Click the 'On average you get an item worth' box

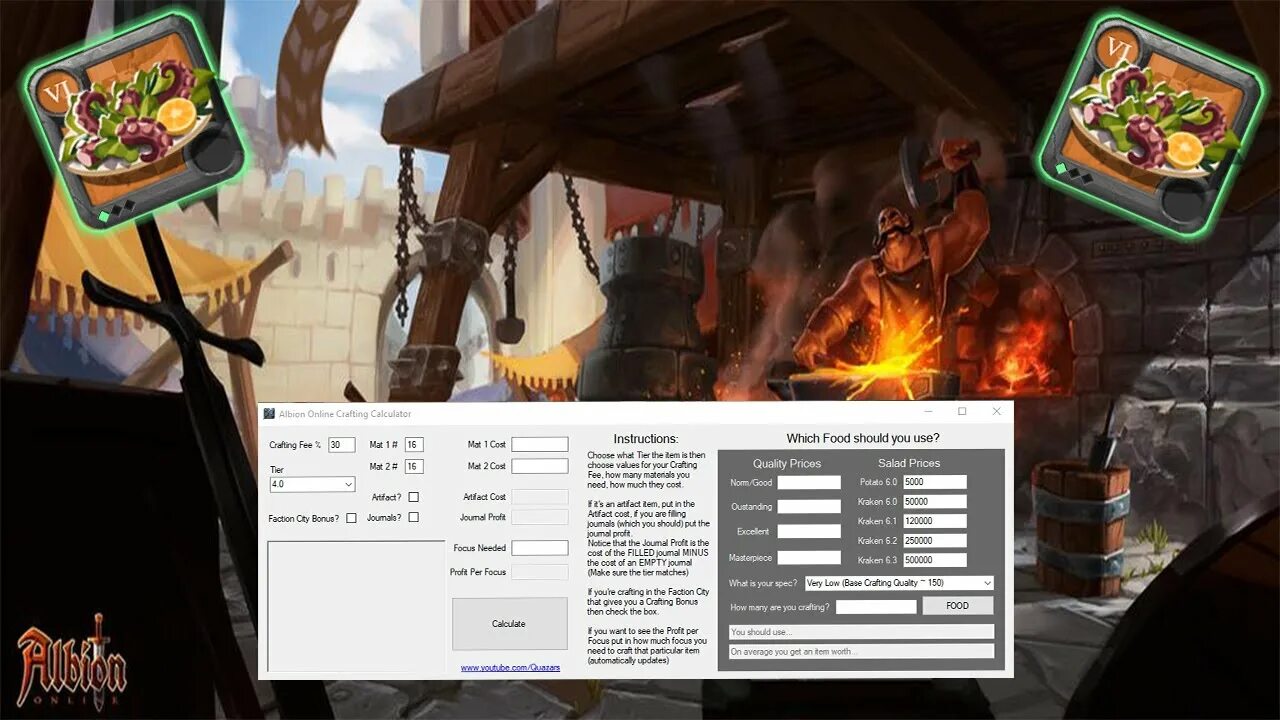pyautogui.click(x=861, y=651)
